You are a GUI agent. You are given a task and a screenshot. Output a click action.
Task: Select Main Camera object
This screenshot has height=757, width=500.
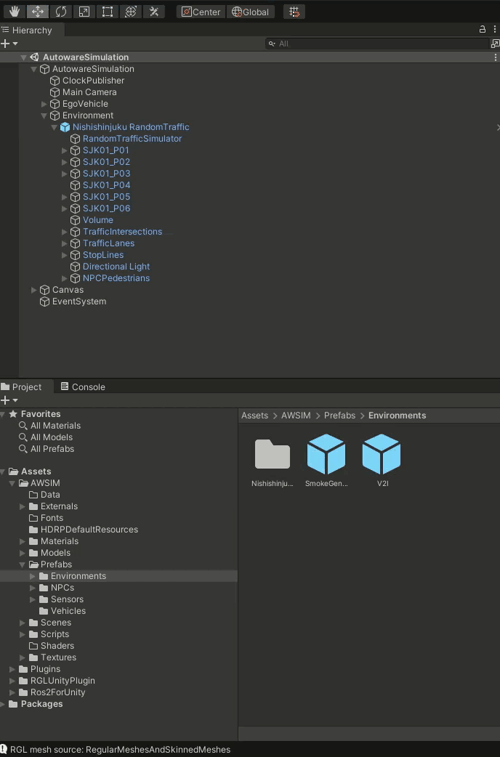click(x=89, y=92)
